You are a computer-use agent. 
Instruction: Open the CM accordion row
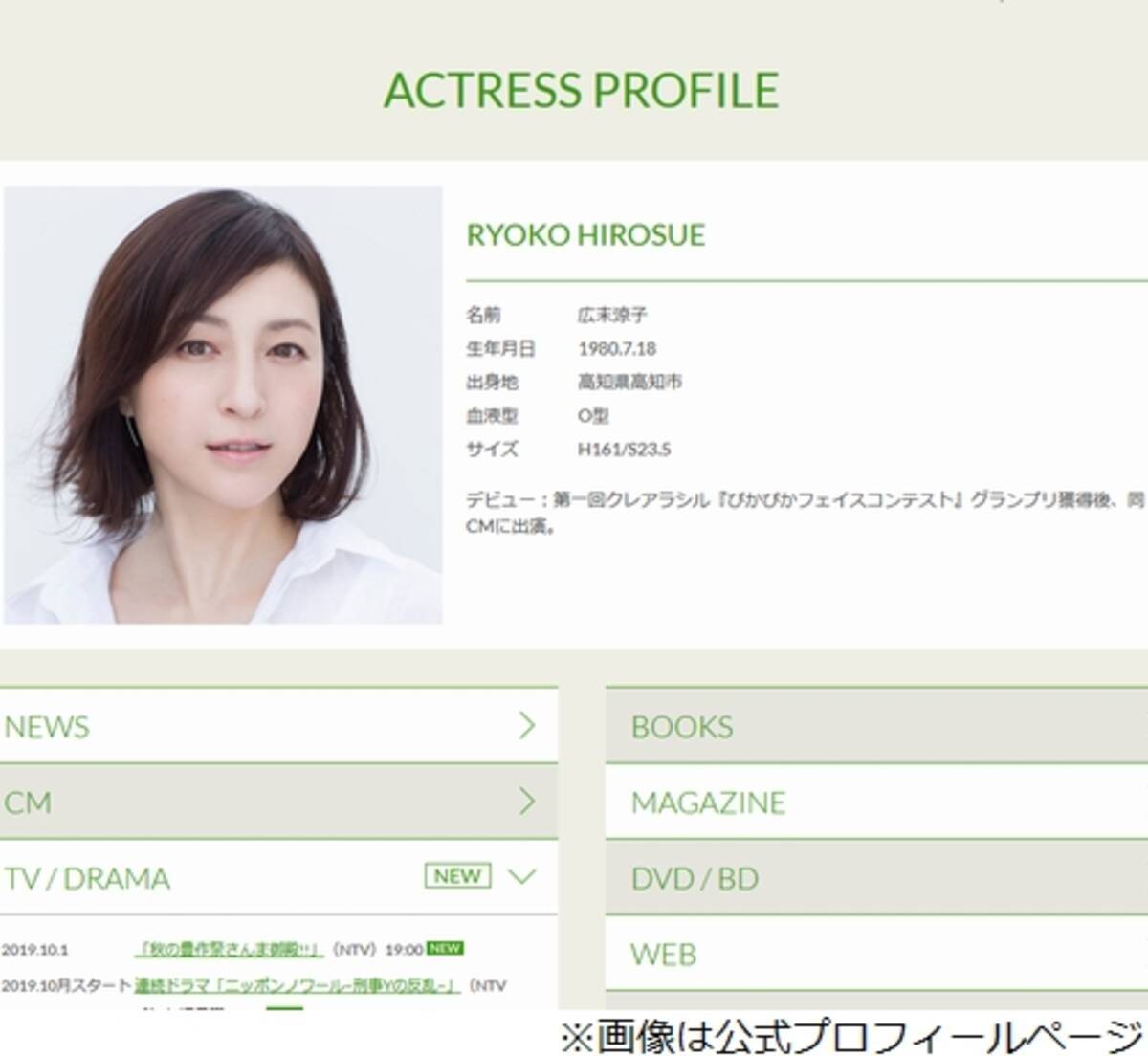(x=278, y=802)
